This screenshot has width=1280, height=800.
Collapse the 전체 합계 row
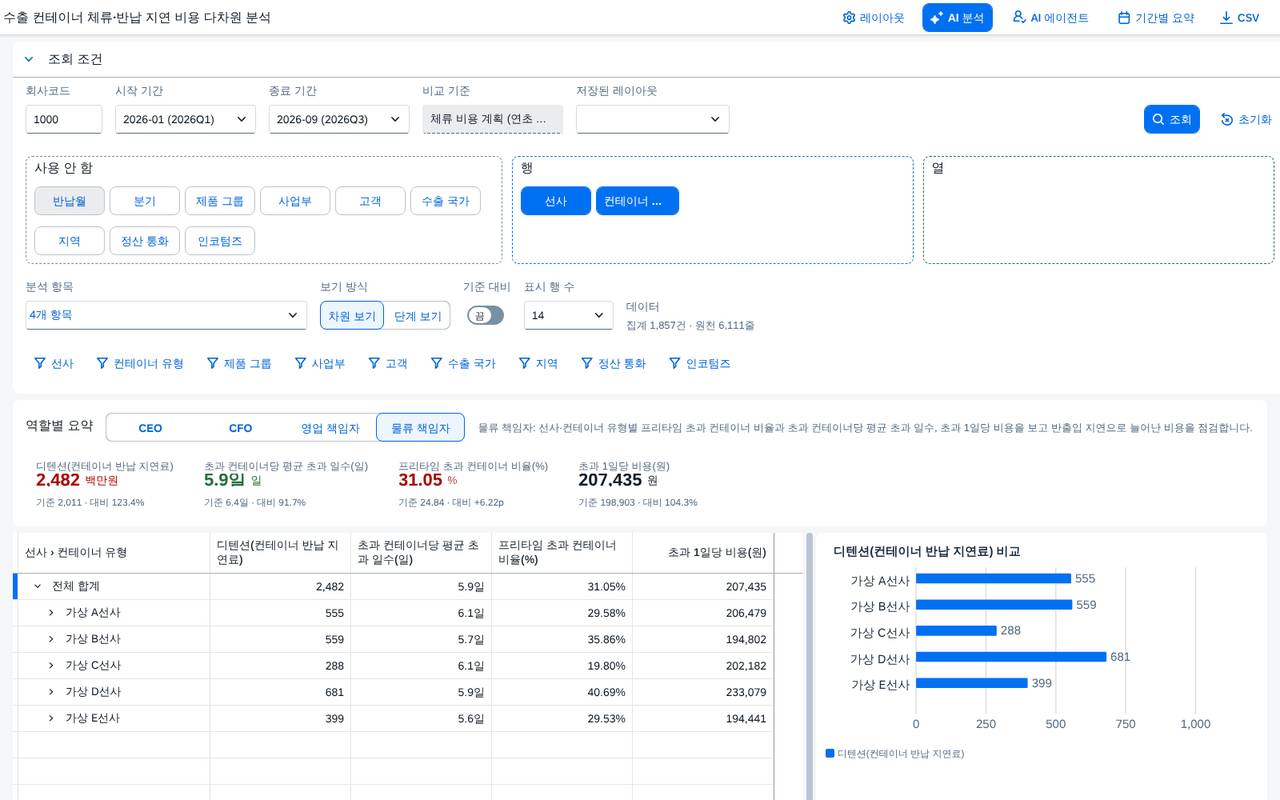pos(37,586)
